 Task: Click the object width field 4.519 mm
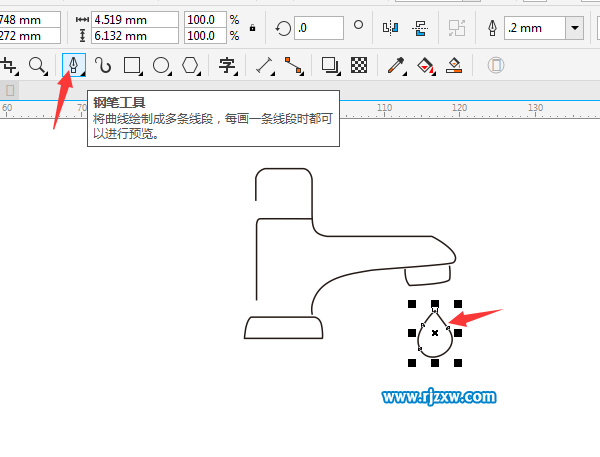pos(135,19)
